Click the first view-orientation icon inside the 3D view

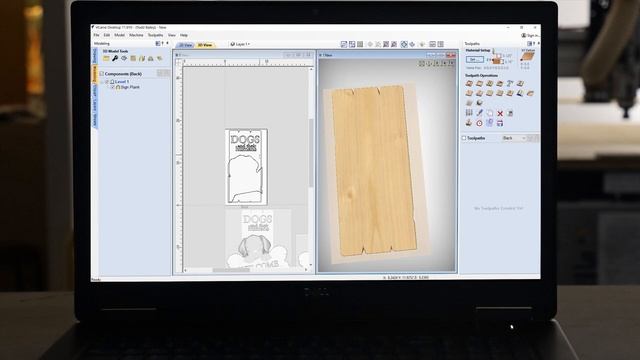(x=422, y=63)
